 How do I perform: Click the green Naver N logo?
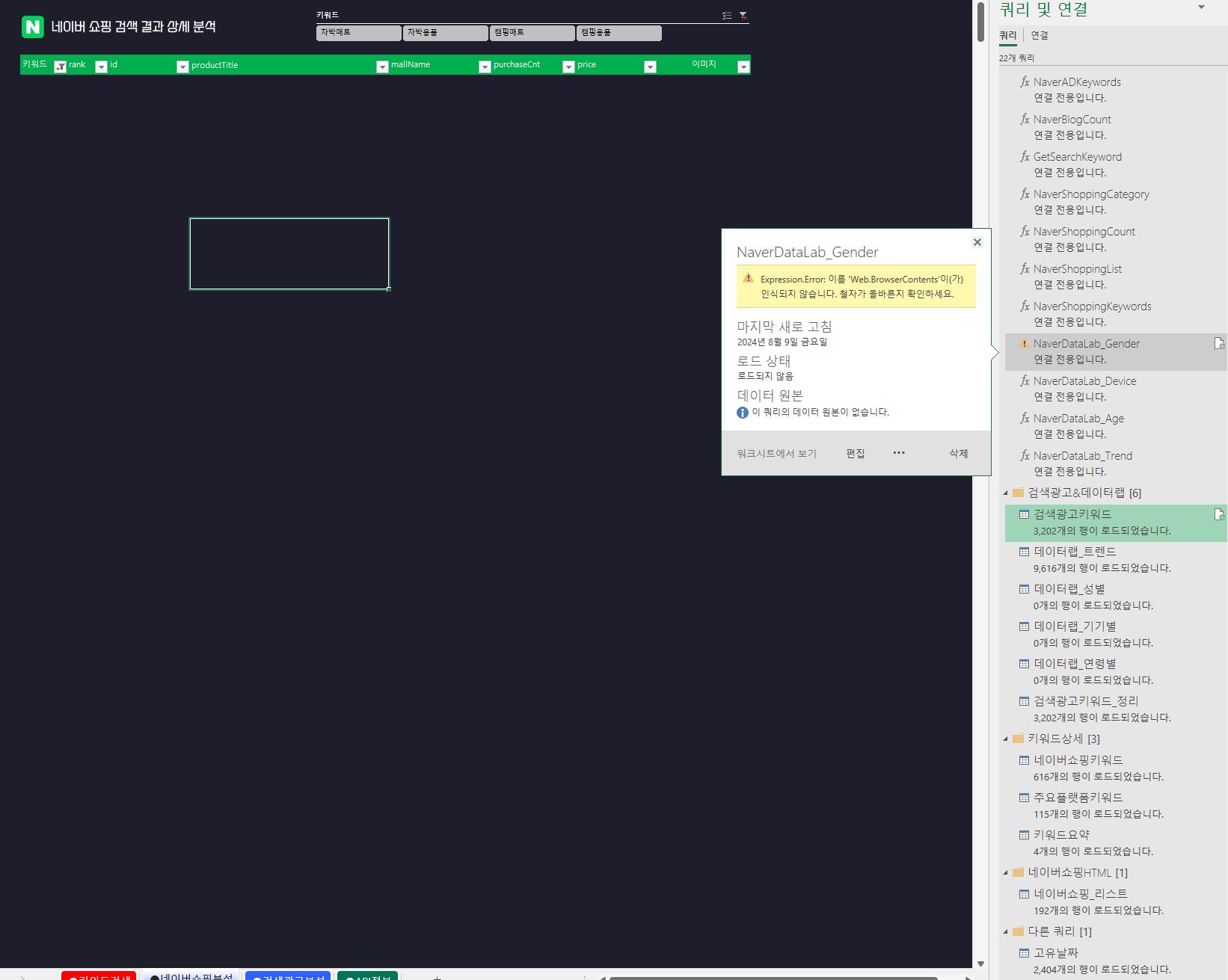(33, 27)
